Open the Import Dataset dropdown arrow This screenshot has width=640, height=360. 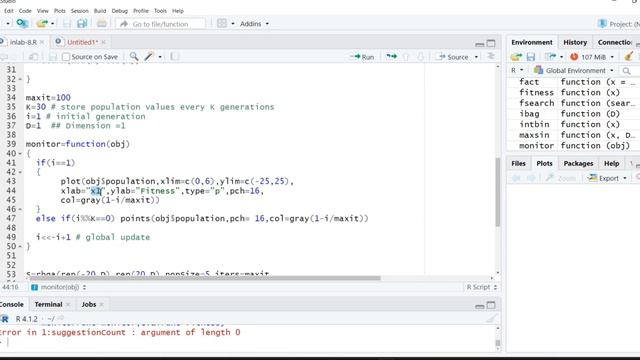click(561, 57)
